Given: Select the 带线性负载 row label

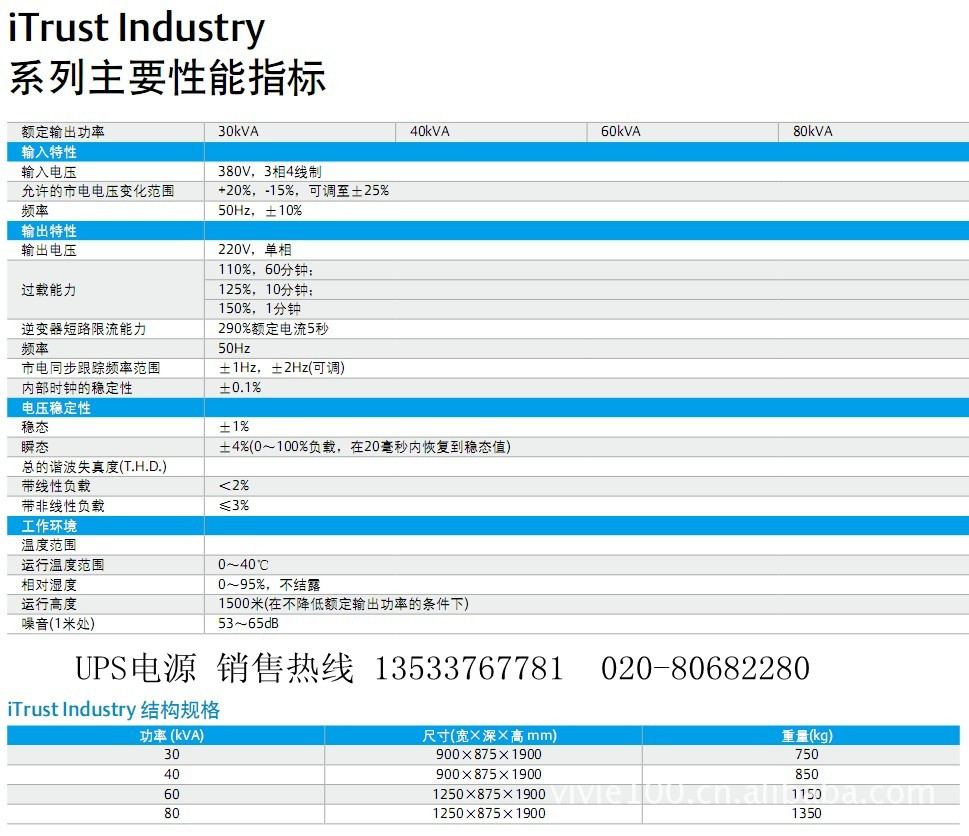Looking at the screenshot, I should coord(56,486).
